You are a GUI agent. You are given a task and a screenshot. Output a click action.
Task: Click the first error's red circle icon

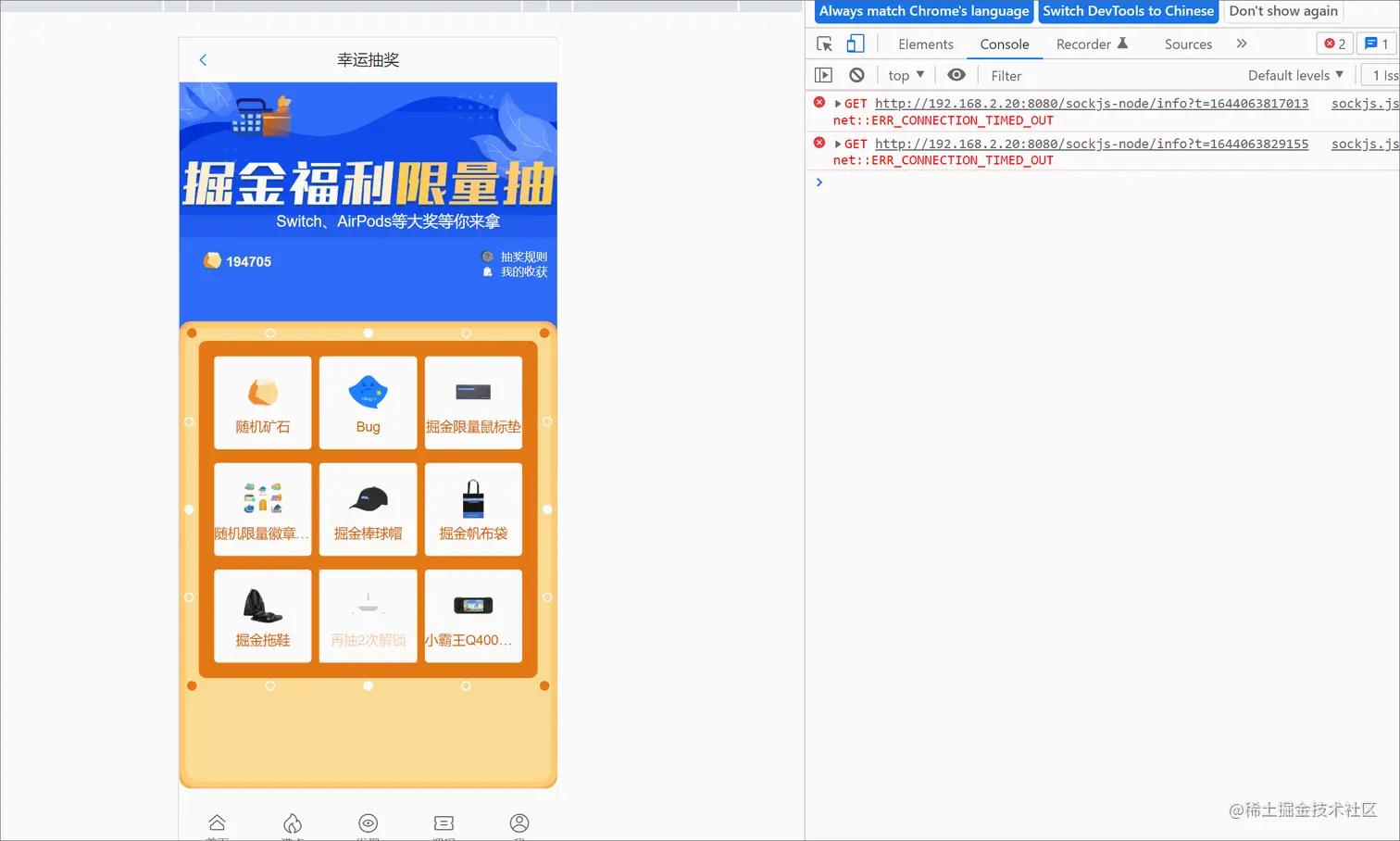point(819,103)
